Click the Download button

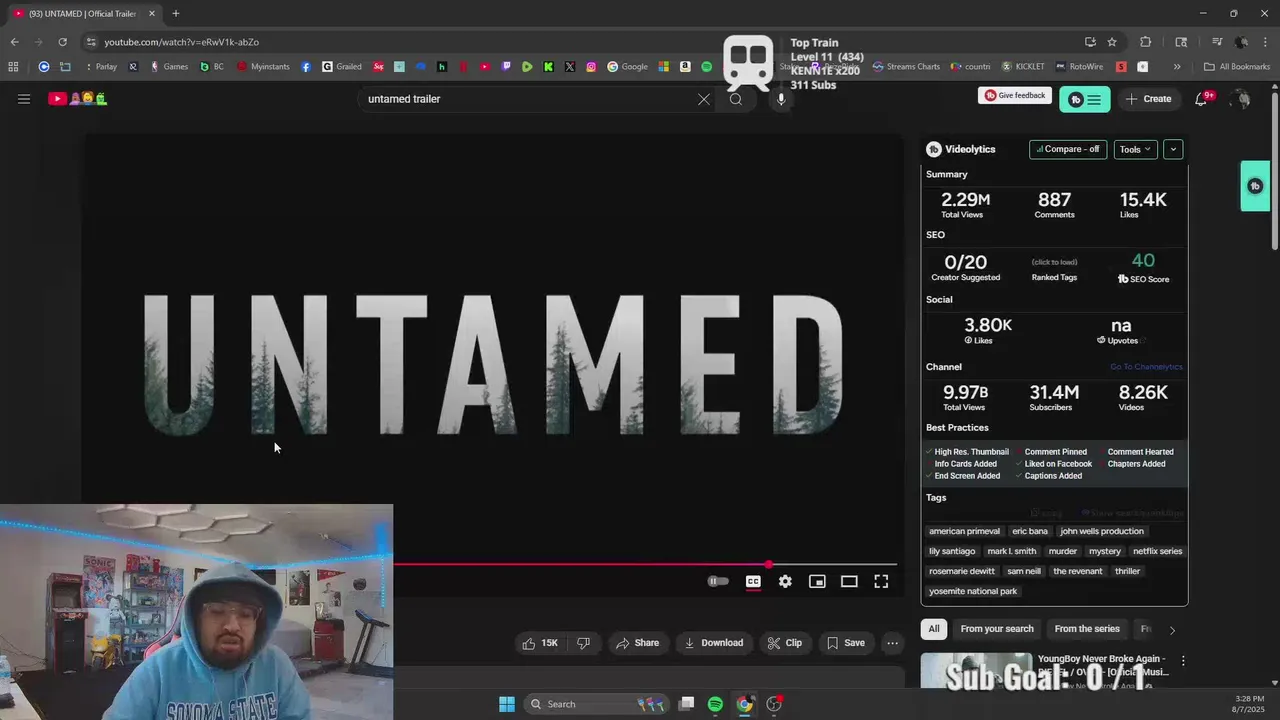click(x=713, y=643)
